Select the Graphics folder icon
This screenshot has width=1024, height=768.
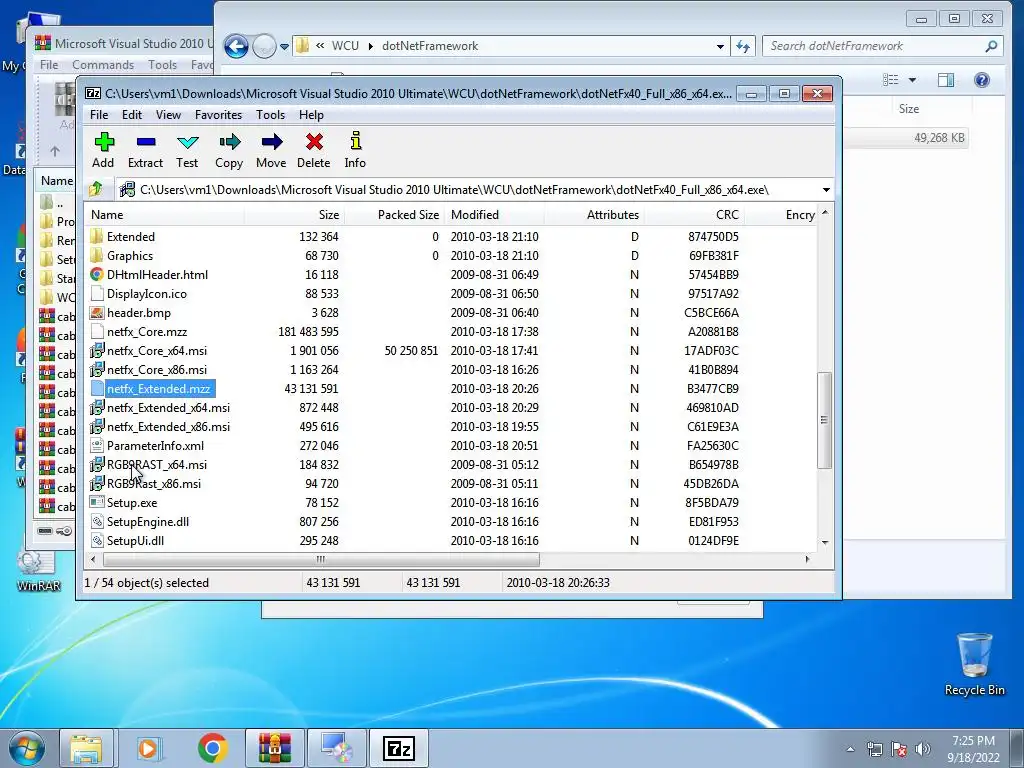click(x=97, y=255)
